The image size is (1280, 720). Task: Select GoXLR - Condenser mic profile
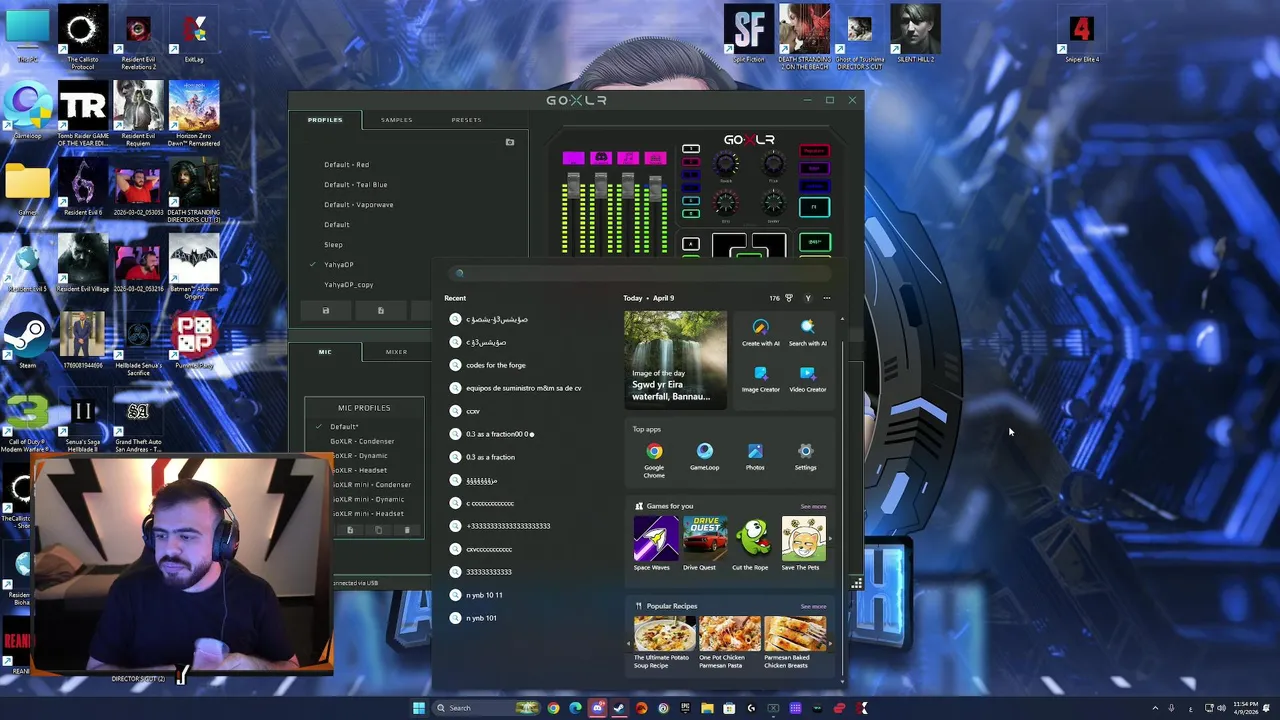click(362, 441)
